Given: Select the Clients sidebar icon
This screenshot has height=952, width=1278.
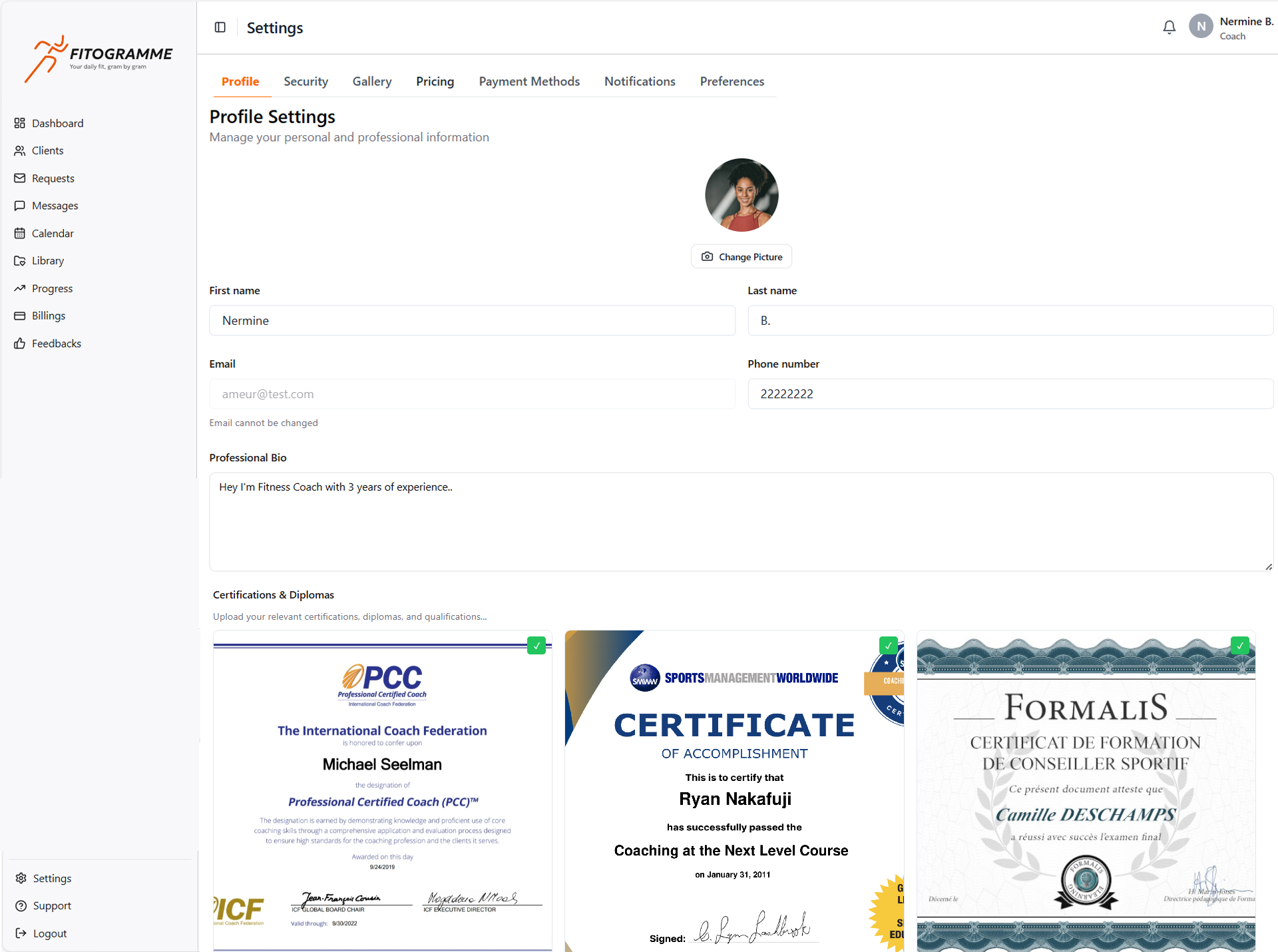Looking at the screenshot, I should pyautogui.click(x=20, y=150).
